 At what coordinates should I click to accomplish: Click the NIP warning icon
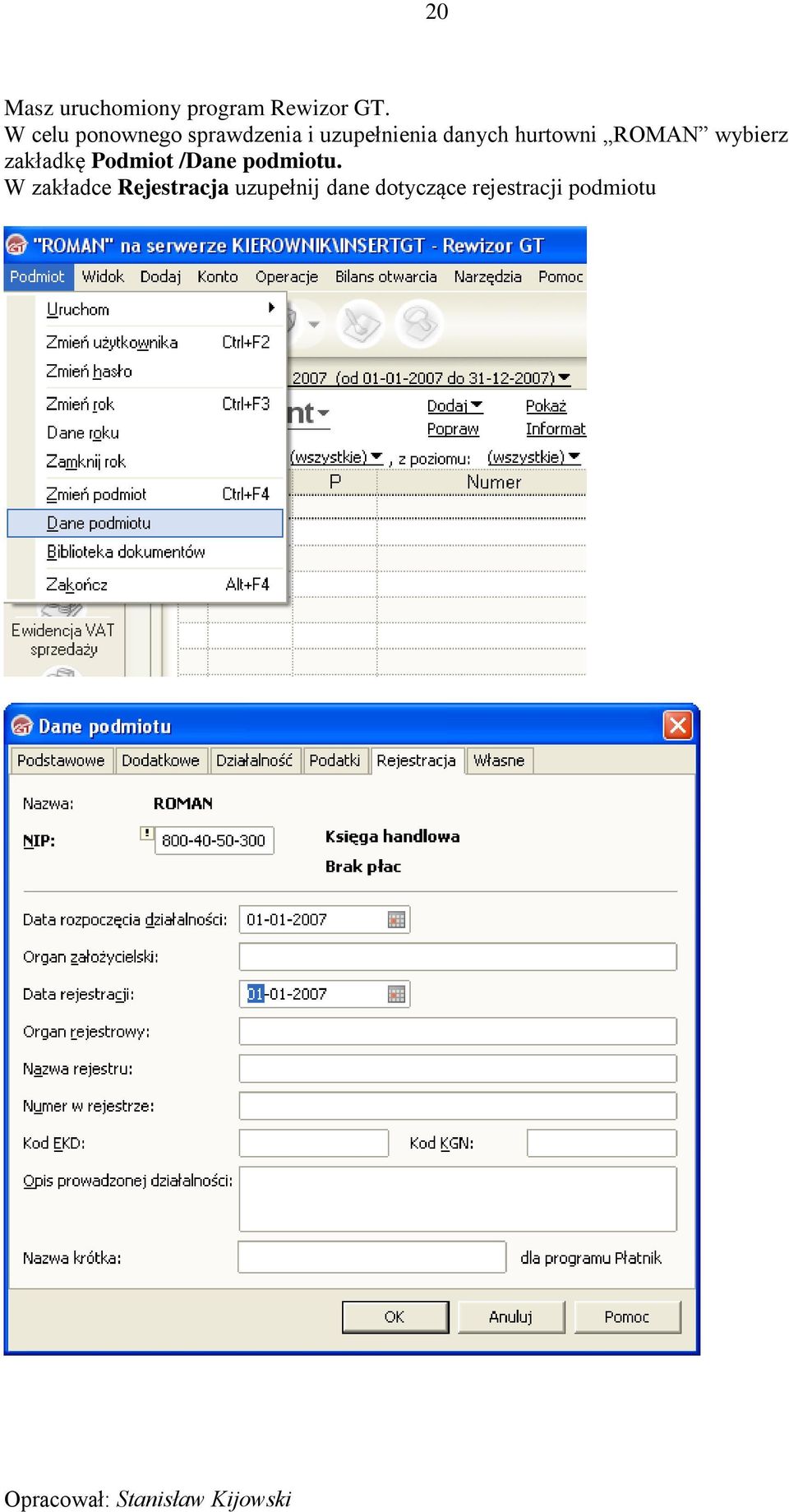(146, 833)
